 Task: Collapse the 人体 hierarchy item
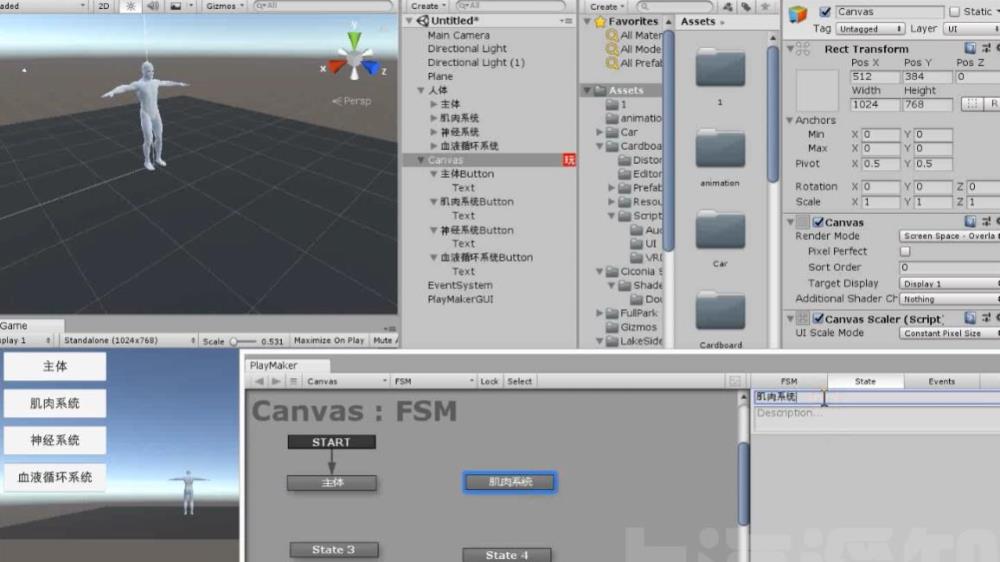[420, 90]
